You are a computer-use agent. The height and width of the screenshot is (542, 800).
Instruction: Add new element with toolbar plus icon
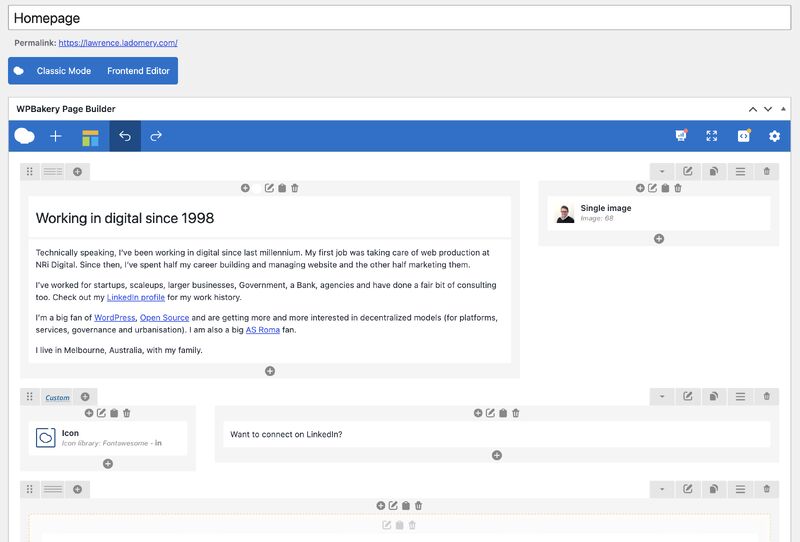pos(56,136)
